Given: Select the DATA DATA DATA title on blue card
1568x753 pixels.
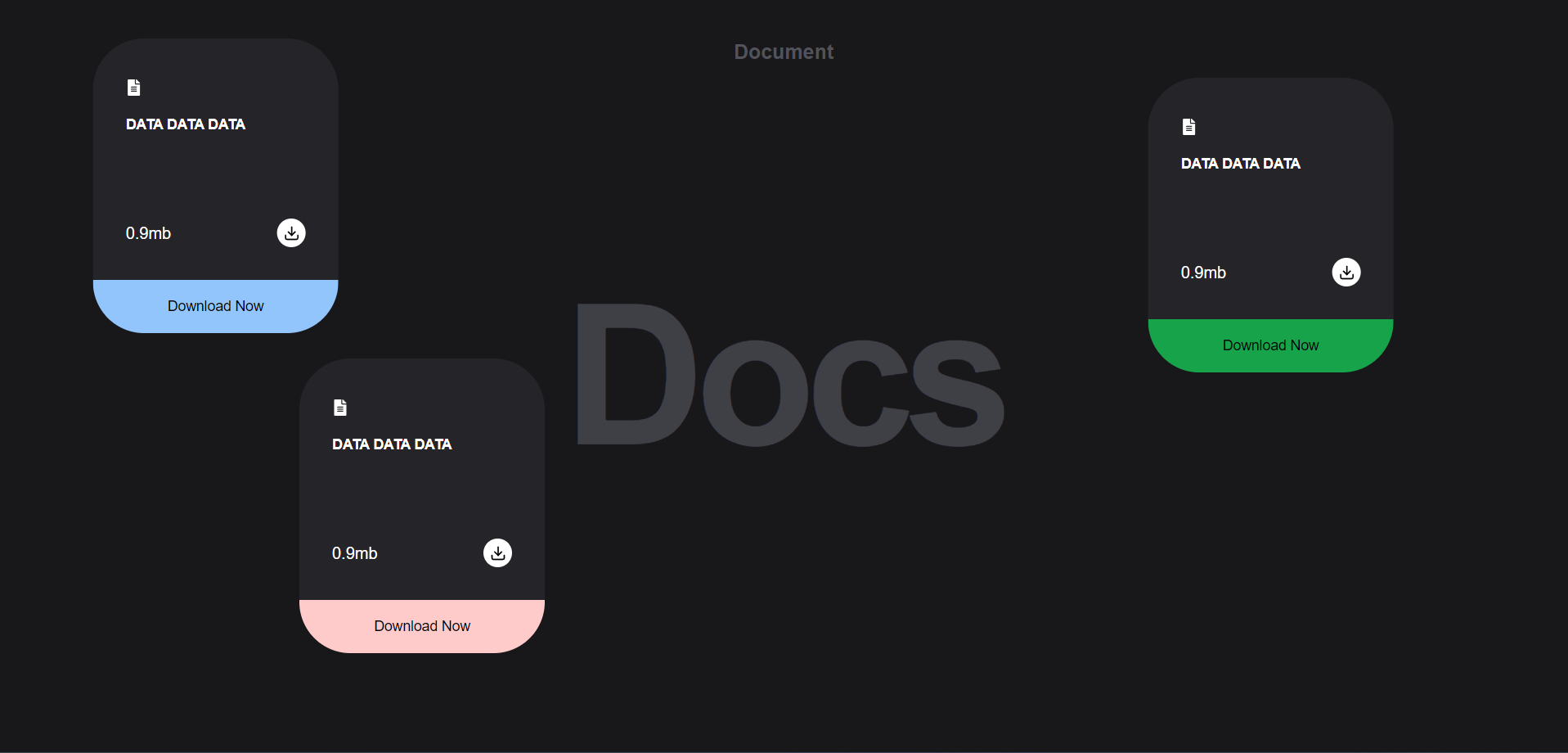Looking at the screenshot, I should (185, 124).
